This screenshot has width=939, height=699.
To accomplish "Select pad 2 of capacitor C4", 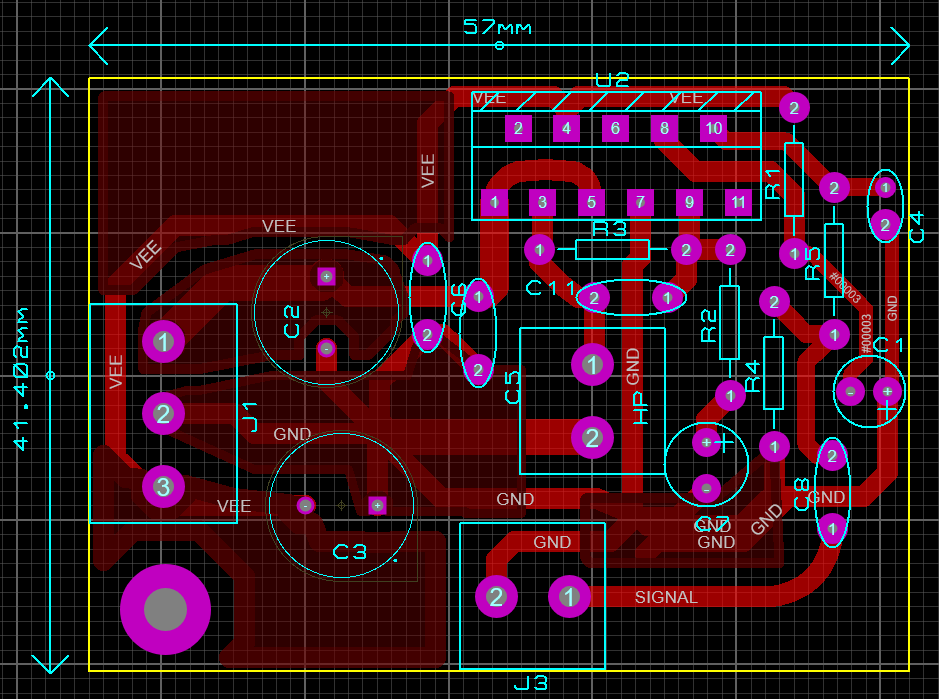I will [885, 225].
